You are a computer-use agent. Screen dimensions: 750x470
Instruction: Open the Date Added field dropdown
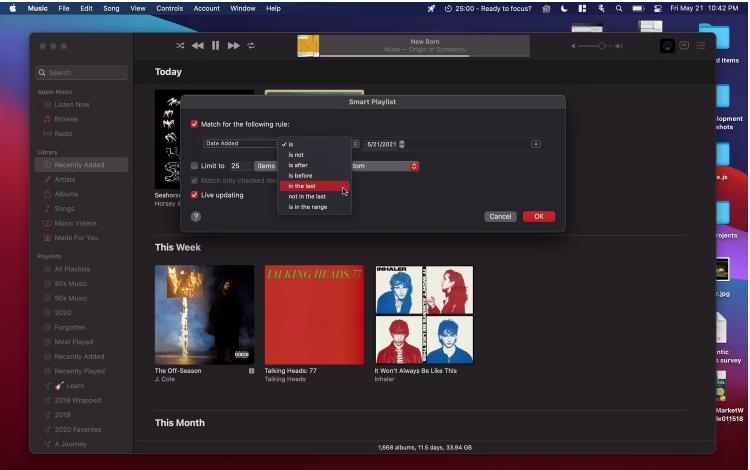point(240,143)
